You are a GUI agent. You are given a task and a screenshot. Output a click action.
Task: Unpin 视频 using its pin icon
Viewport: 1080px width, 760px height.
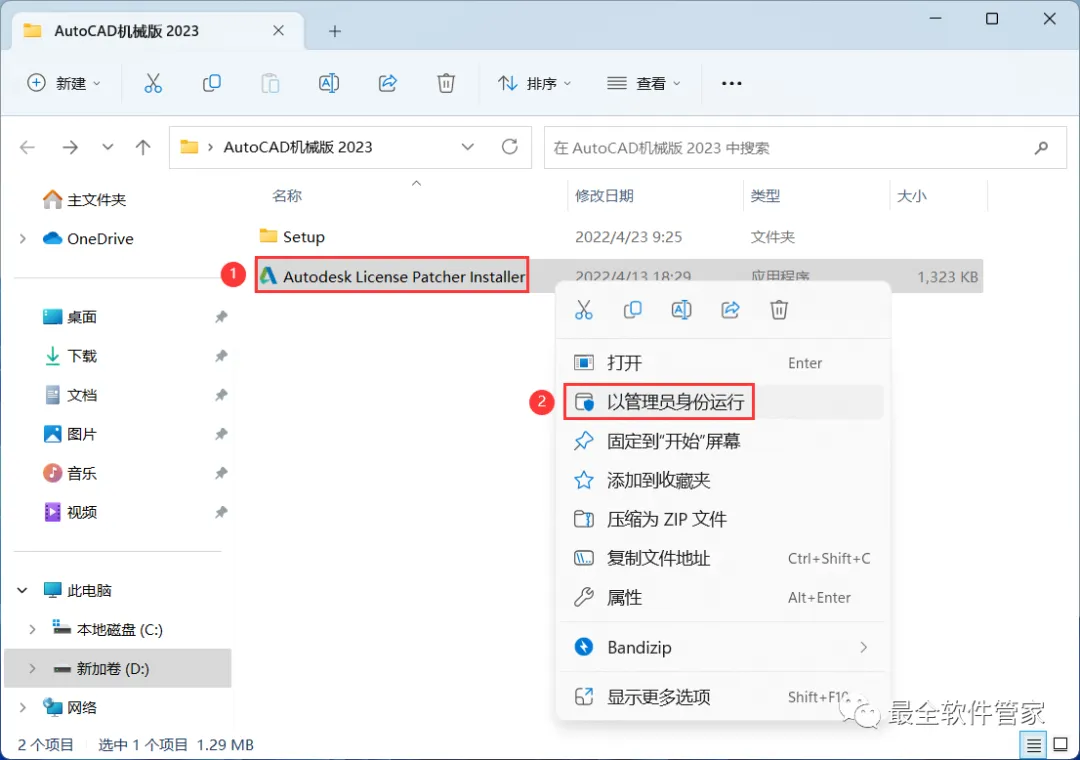tap(221, 513)
